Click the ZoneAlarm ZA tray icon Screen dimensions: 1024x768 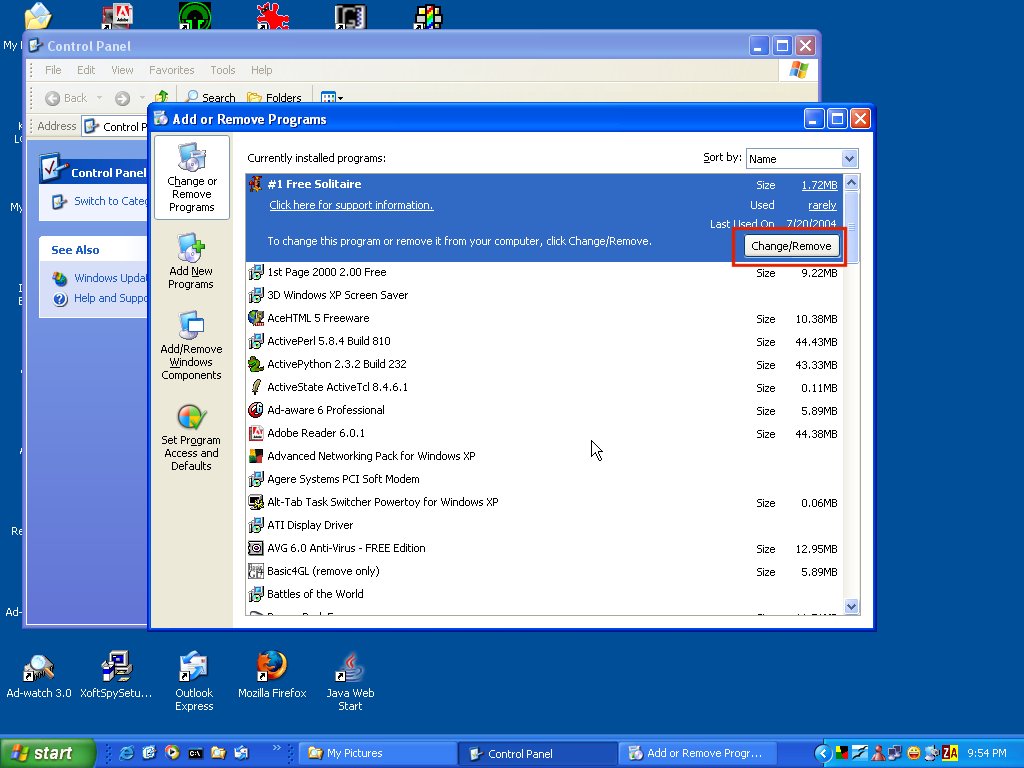[950, 753]
